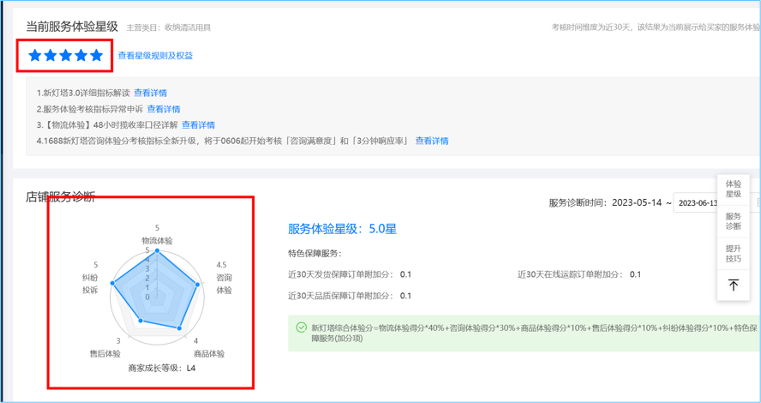The height and width of the screenshot is (403, 761).
Task: Click the 商品体验 radar axis label
Action: (208, 354)
